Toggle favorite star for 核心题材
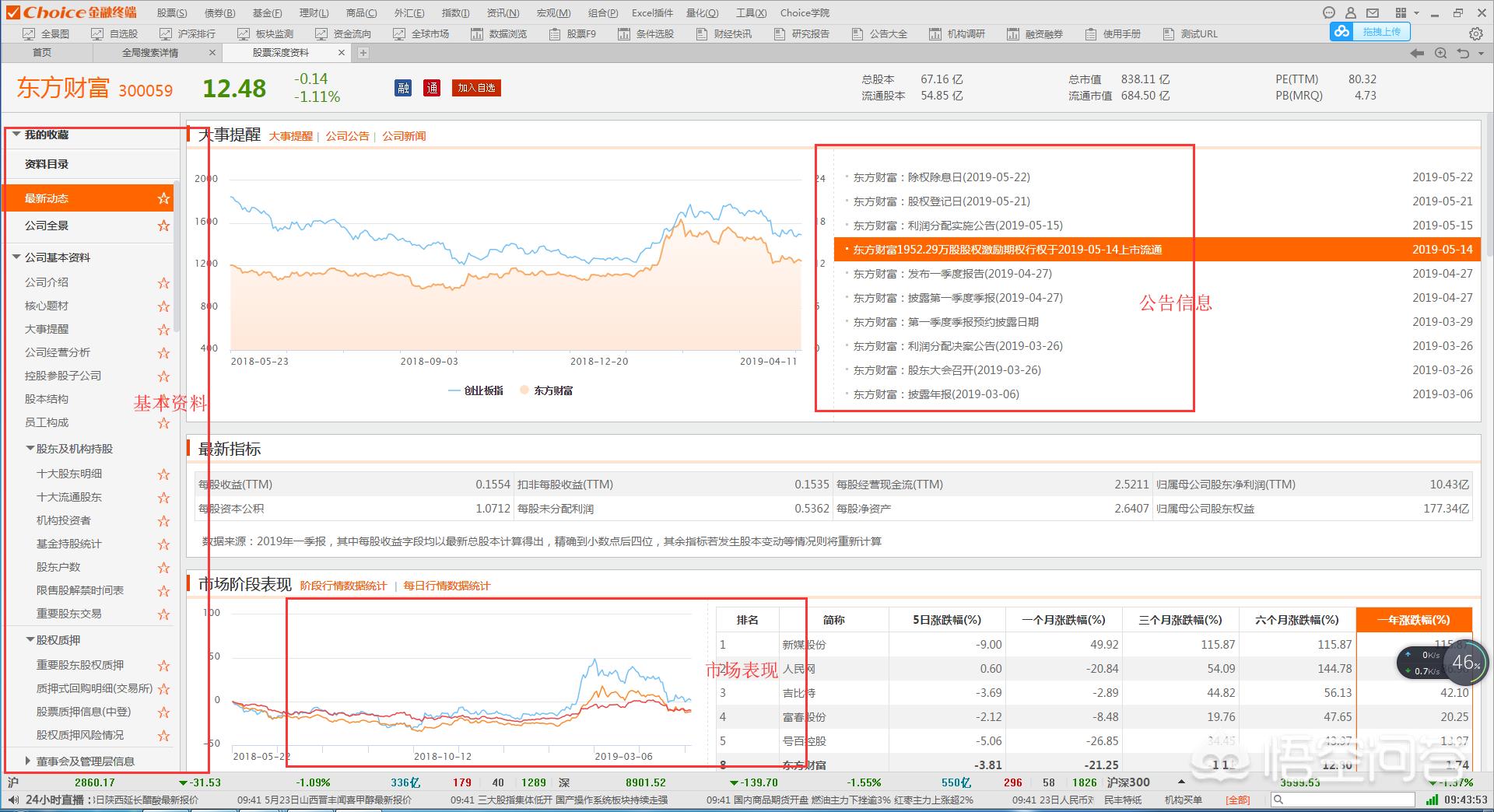This screenshot has width=1494, height=812. pyautogui.click(x=163, y=306)
